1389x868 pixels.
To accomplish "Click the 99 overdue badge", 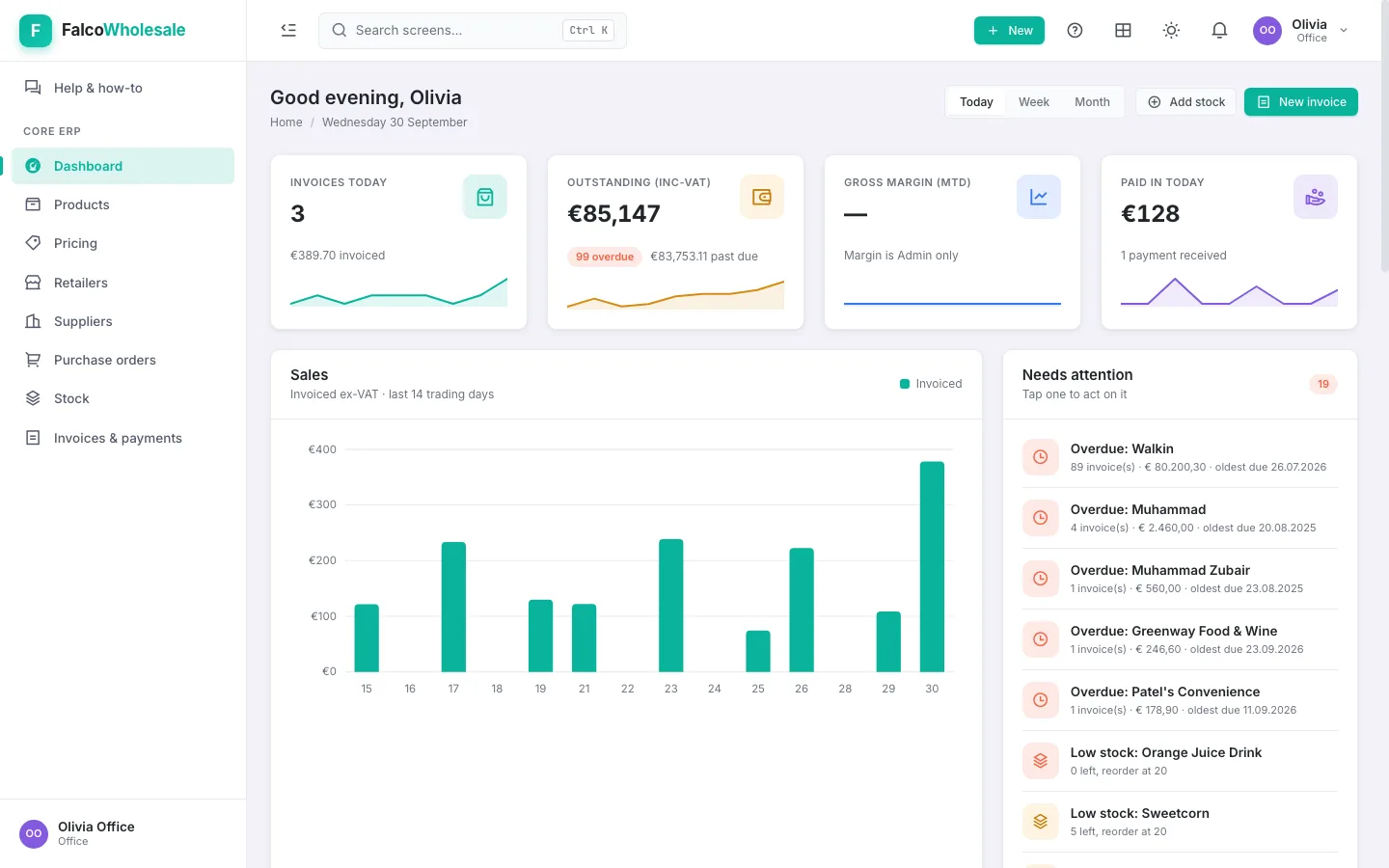I will [605, 257].
